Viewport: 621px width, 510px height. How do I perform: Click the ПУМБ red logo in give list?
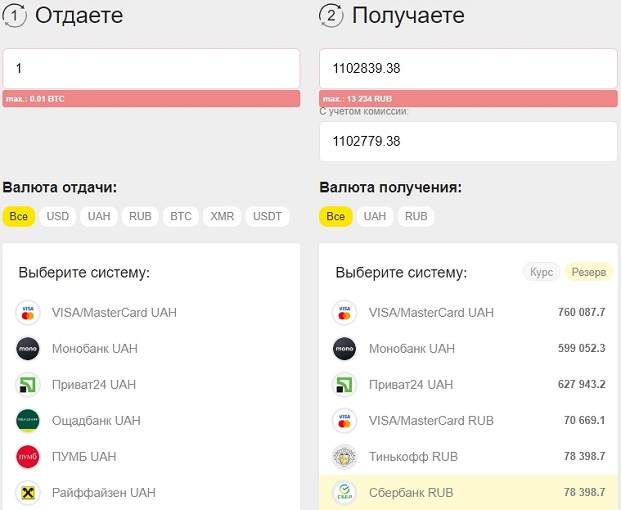[28, 457]
